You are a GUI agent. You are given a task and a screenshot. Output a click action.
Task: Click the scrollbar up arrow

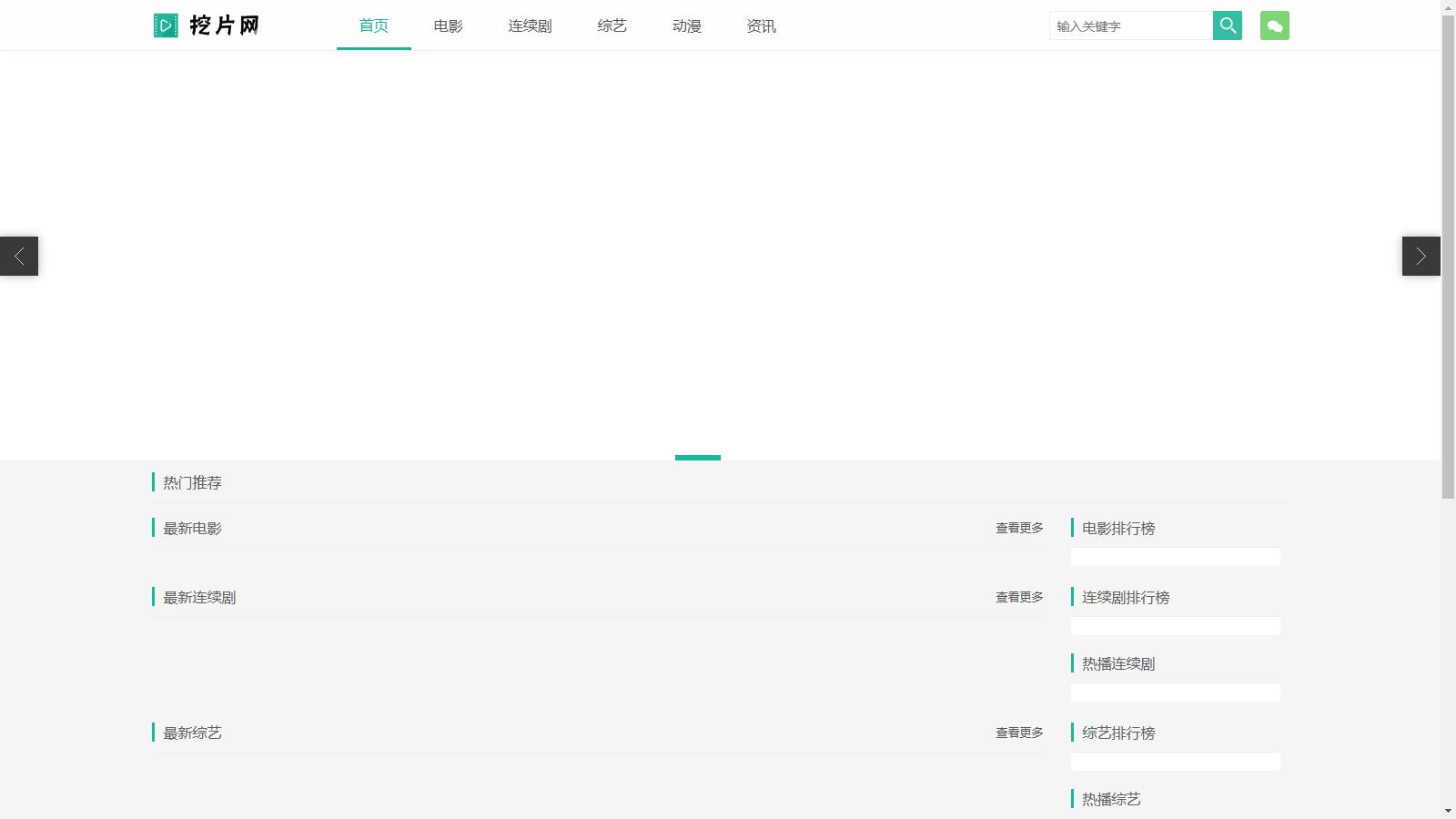pyautogui.click(x=1448, y=7)
